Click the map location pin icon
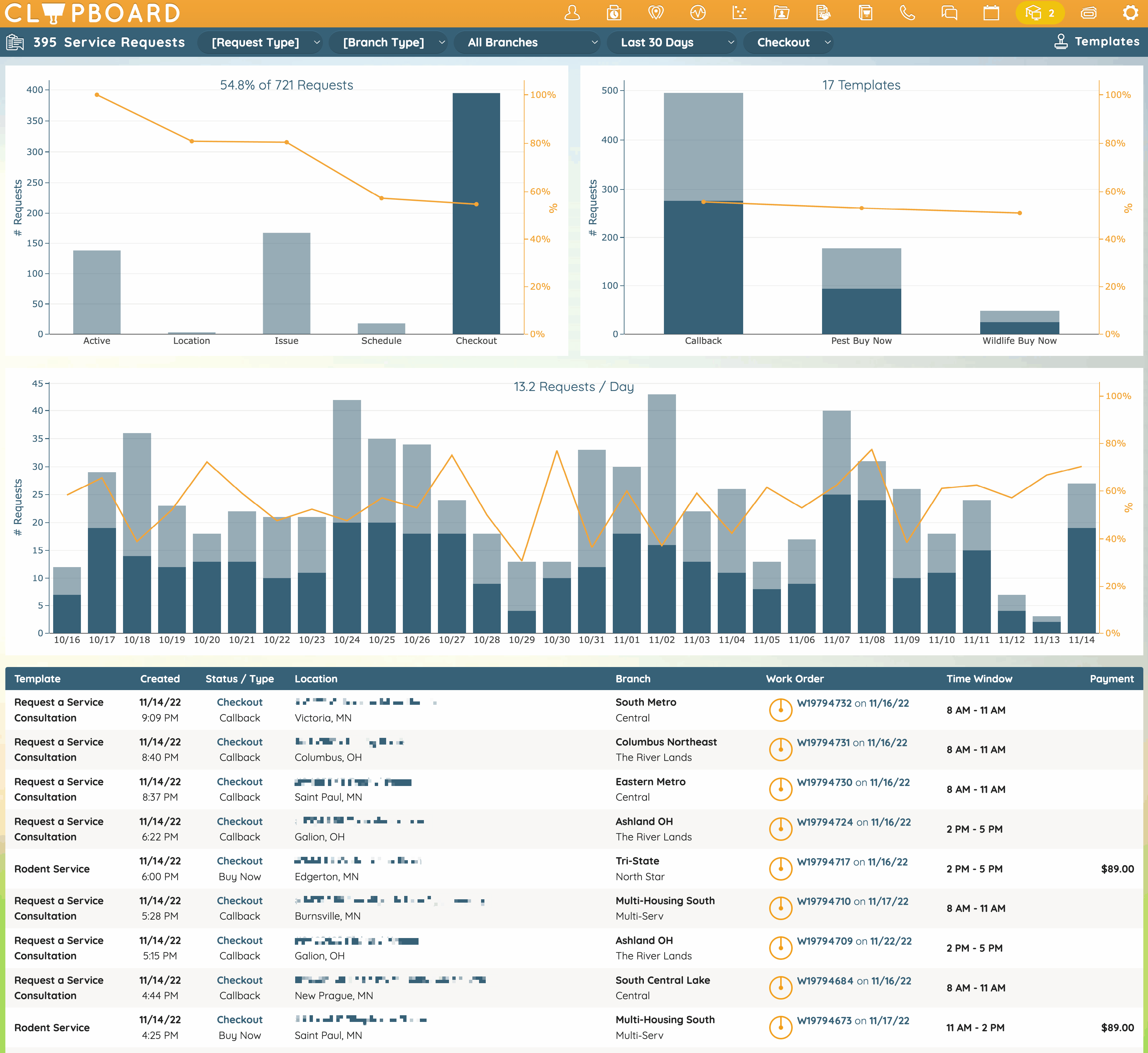 point(656,13)
